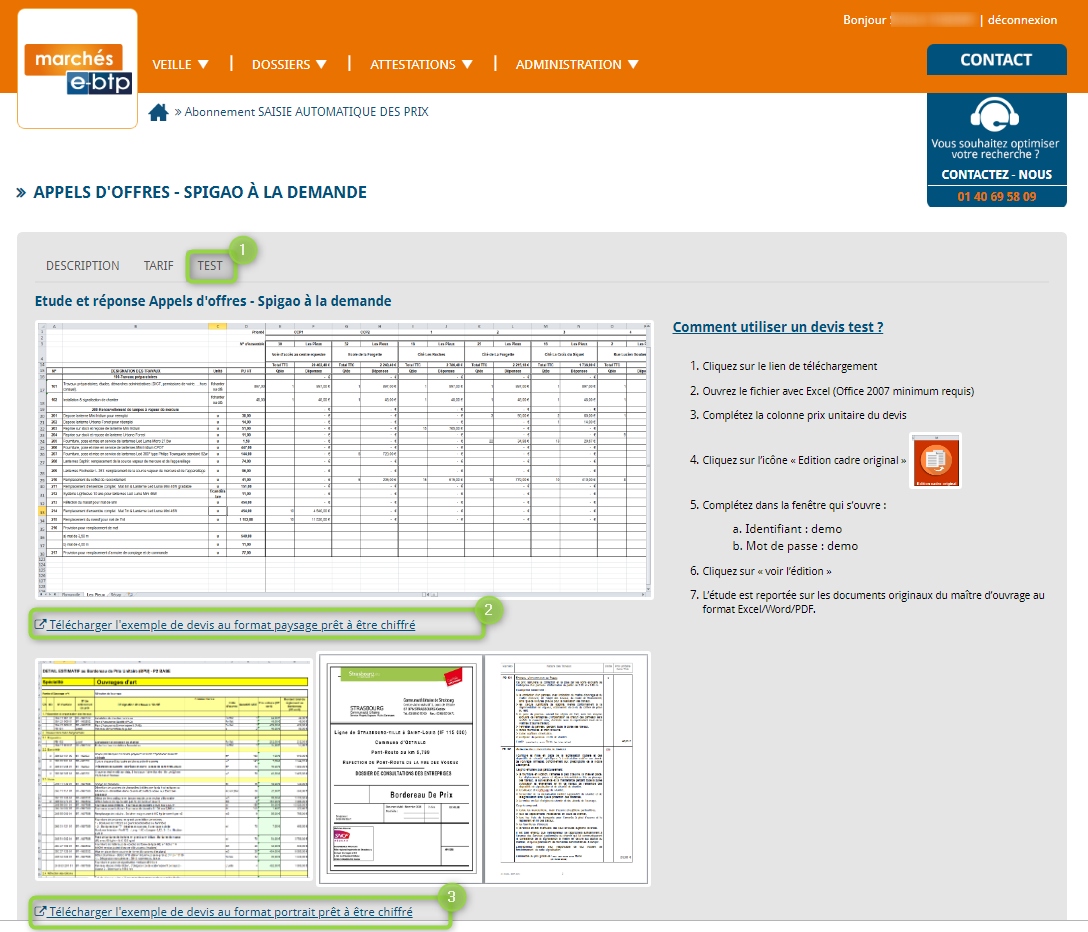The height and width of the screenshot is (932, 1088).
Task: Click 'Vous souhaitez optimiser votre recherche ?' text
Action: click(x=995, y=149)
